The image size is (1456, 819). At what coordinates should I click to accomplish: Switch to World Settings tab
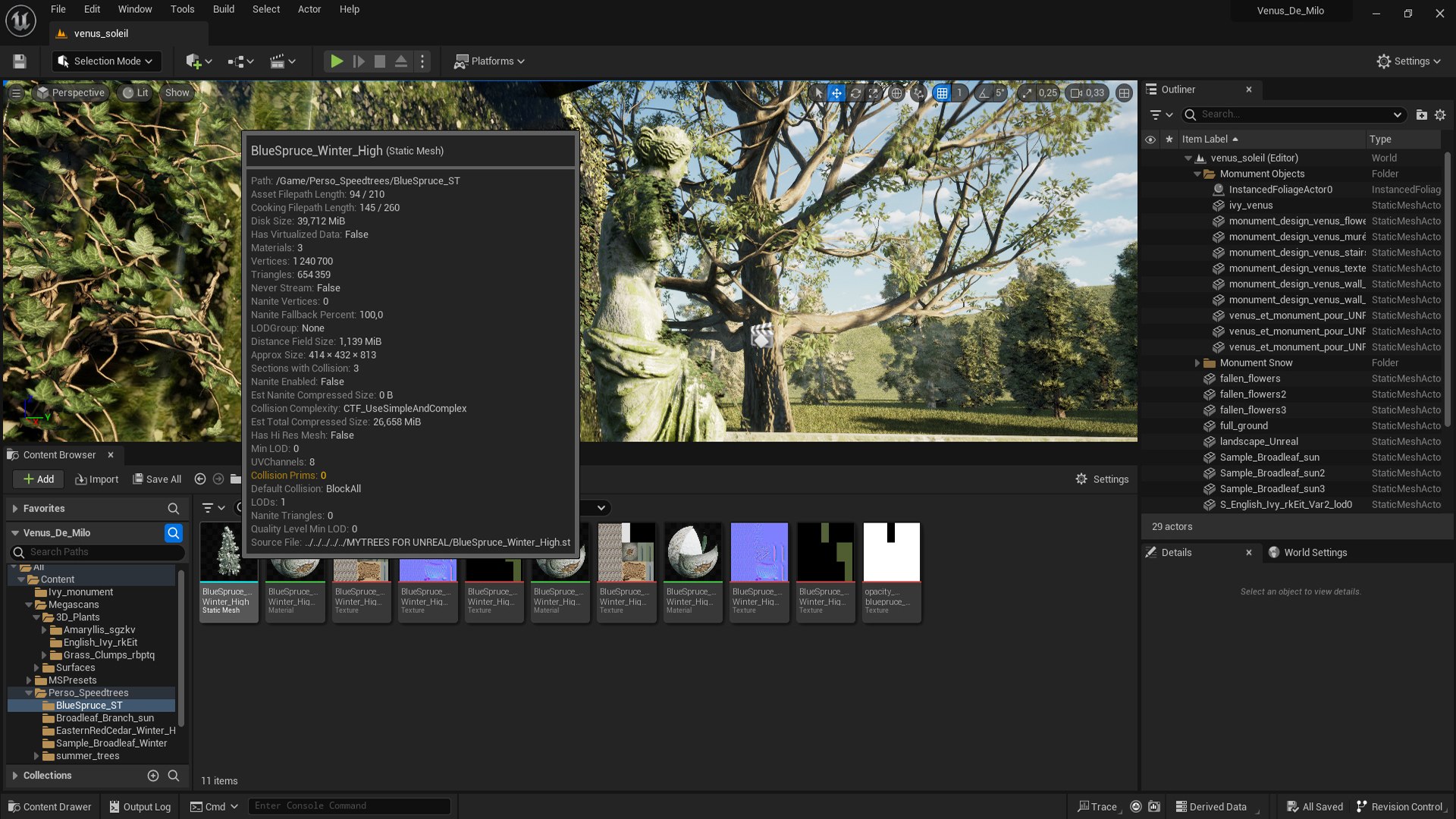click(1307, 553)
